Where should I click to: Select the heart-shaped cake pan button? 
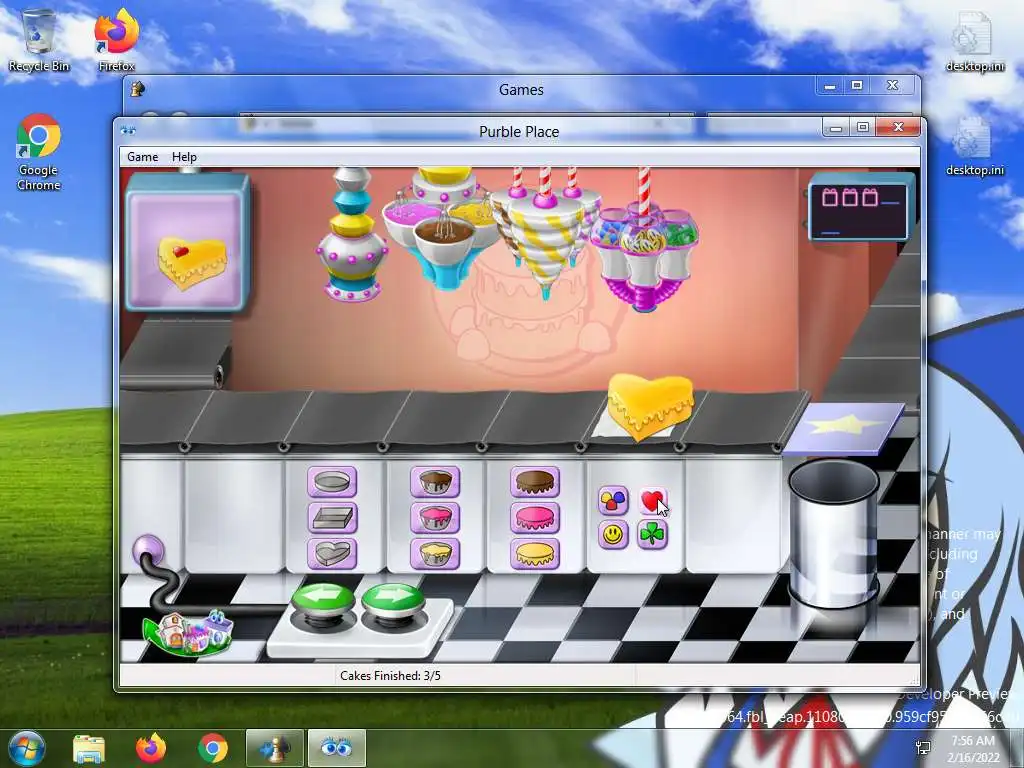coord(332,553)
